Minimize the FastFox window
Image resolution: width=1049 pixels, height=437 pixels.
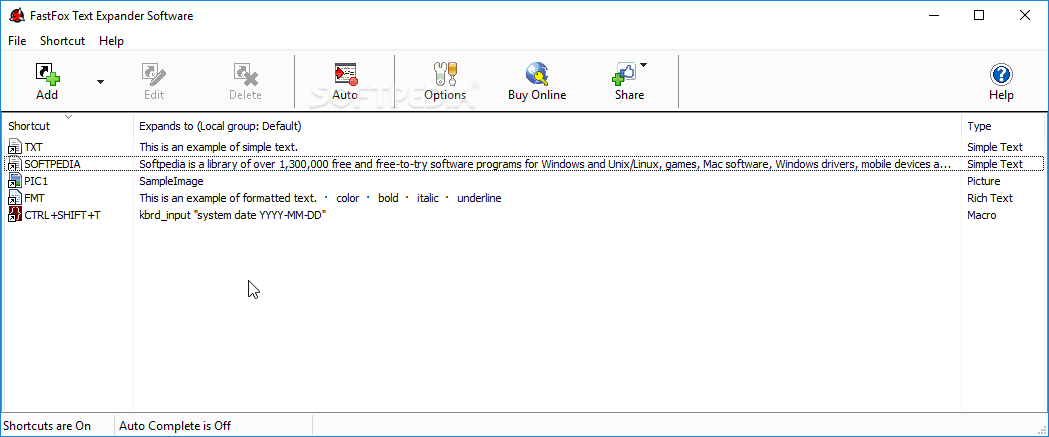933,15
